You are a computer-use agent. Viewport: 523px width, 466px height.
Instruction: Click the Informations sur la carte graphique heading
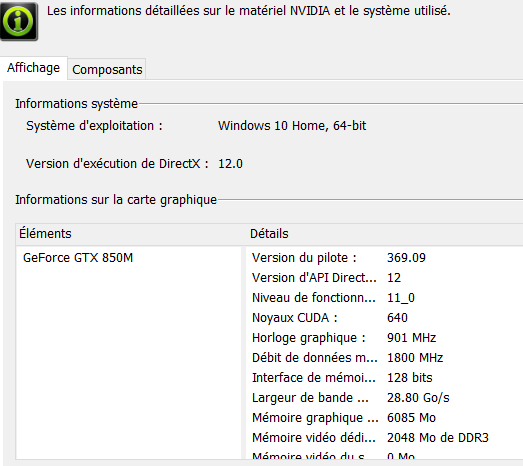116,200
